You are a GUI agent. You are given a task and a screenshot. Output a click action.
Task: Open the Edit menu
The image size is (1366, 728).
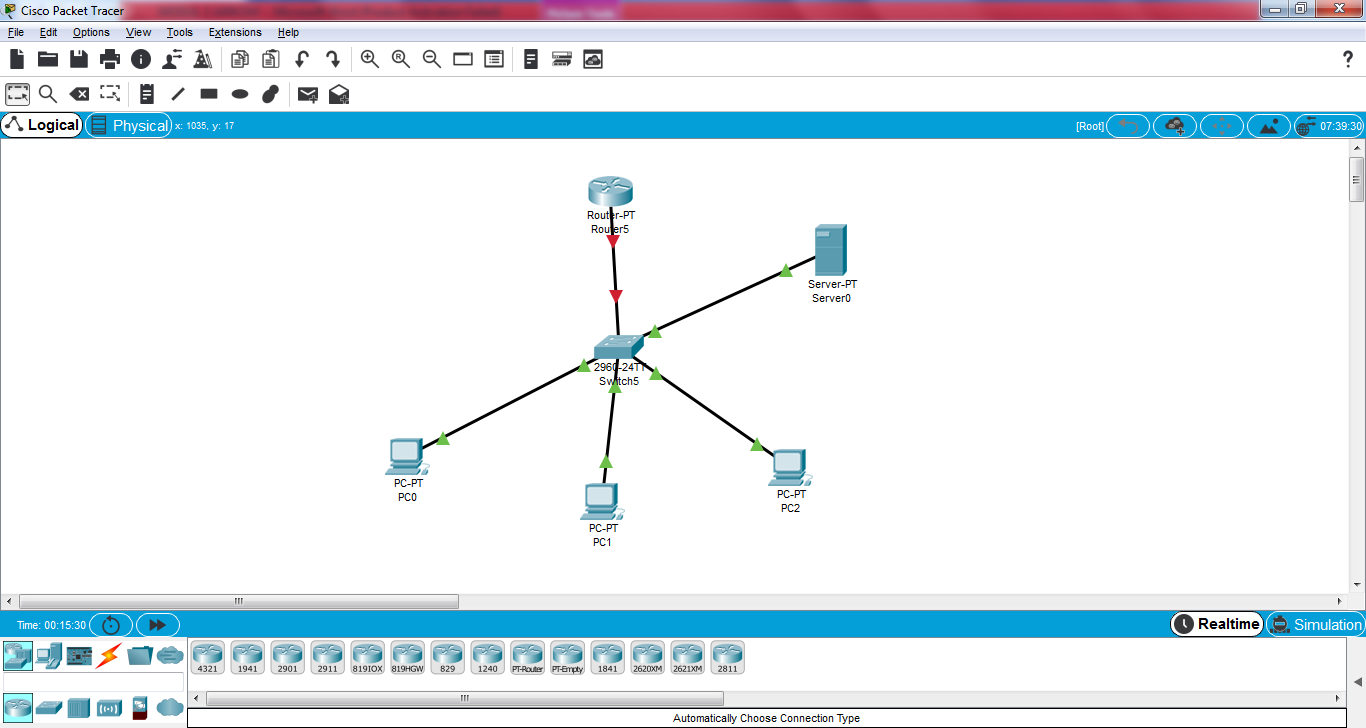(48, 32)
